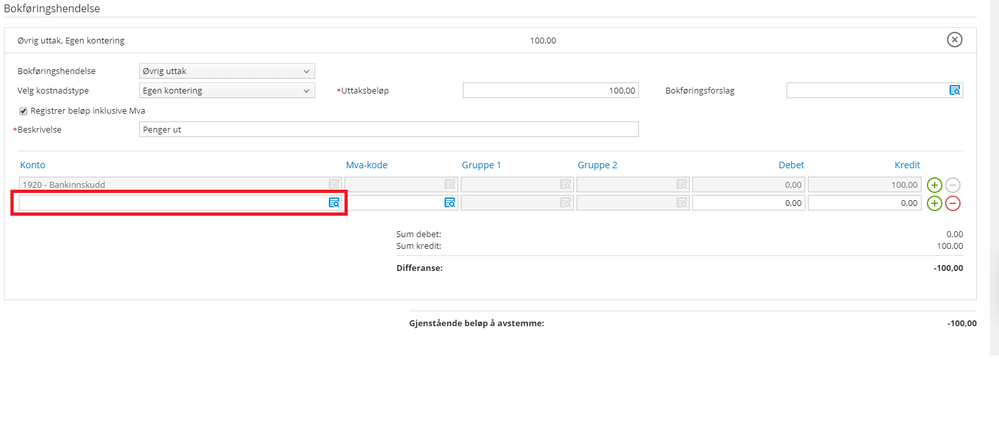Click the Differanse label text
Image resolution: width=999 pixels, height=421 pixels.
click(419, 268)
